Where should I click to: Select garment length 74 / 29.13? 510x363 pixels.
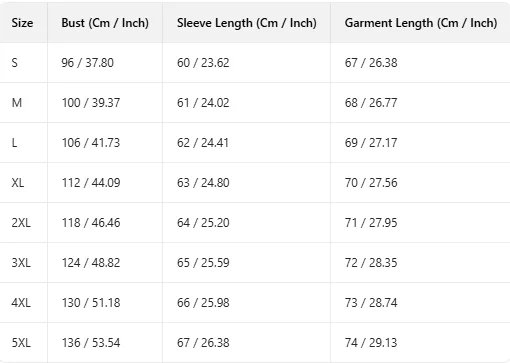pos(371,343)
